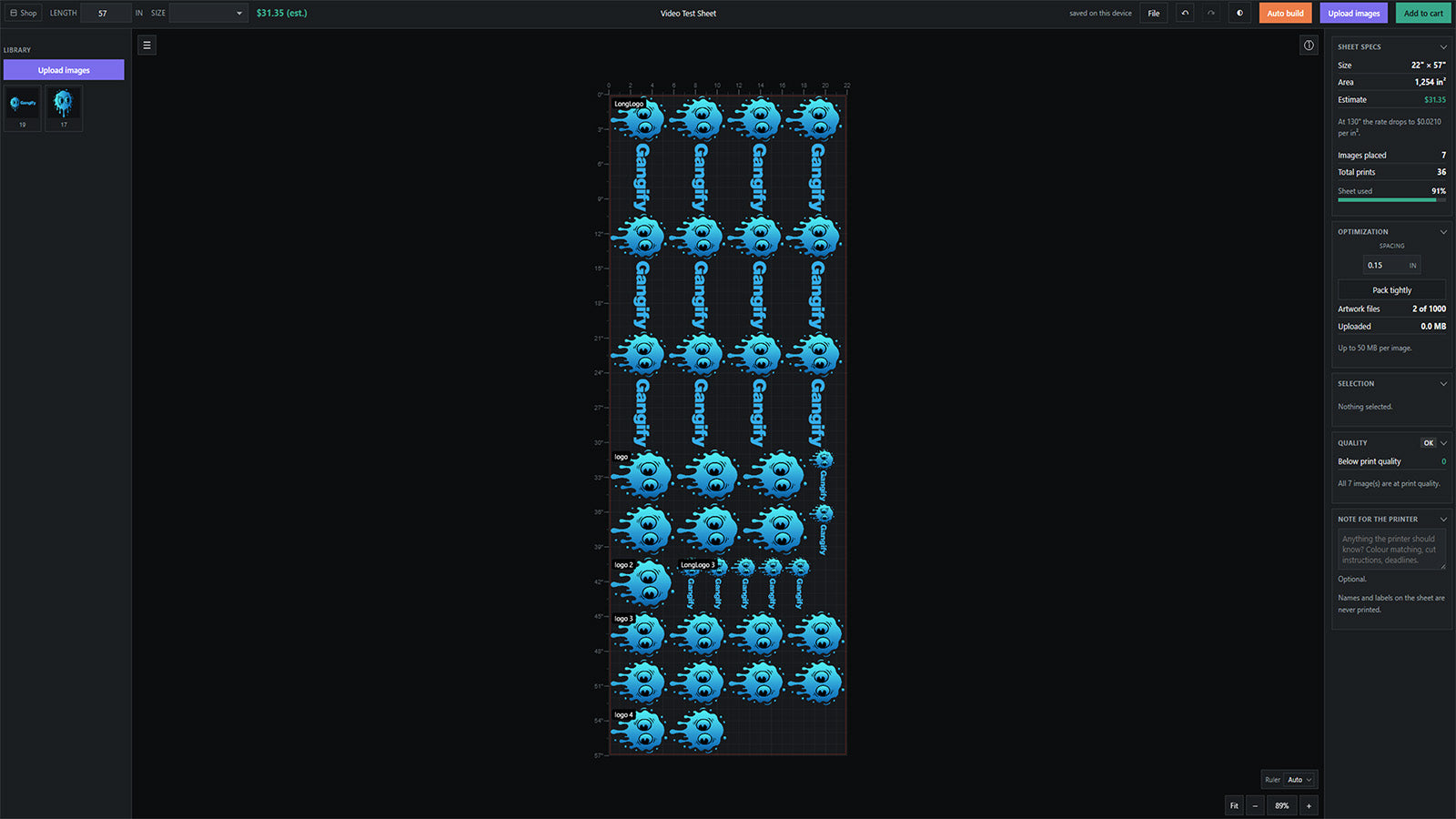Open the Ruler Auto dropdown
This screenshot has width=1456, height=819.
[x=1299, y=779]
